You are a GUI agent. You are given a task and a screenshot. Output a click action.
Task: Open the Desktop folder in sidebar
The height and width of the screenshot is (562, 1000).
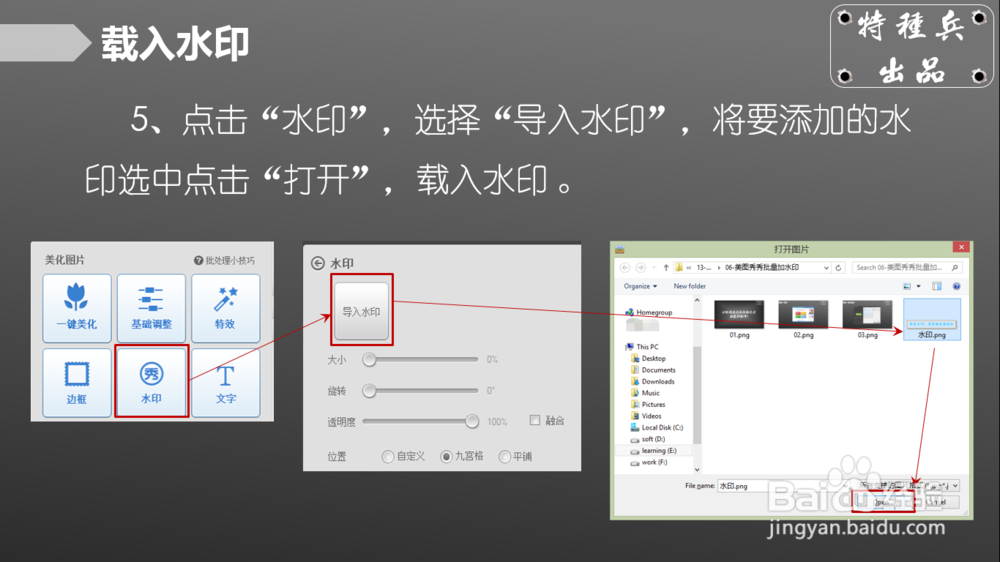(x=648, y=358)
